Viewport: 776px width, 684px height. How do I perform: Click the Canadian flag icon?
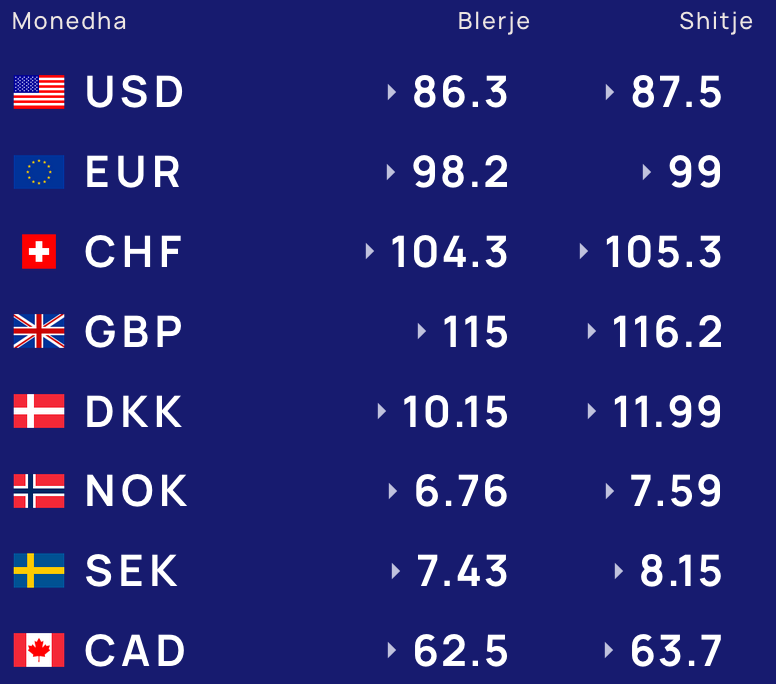pyautogui.click(x=39, y=650)
